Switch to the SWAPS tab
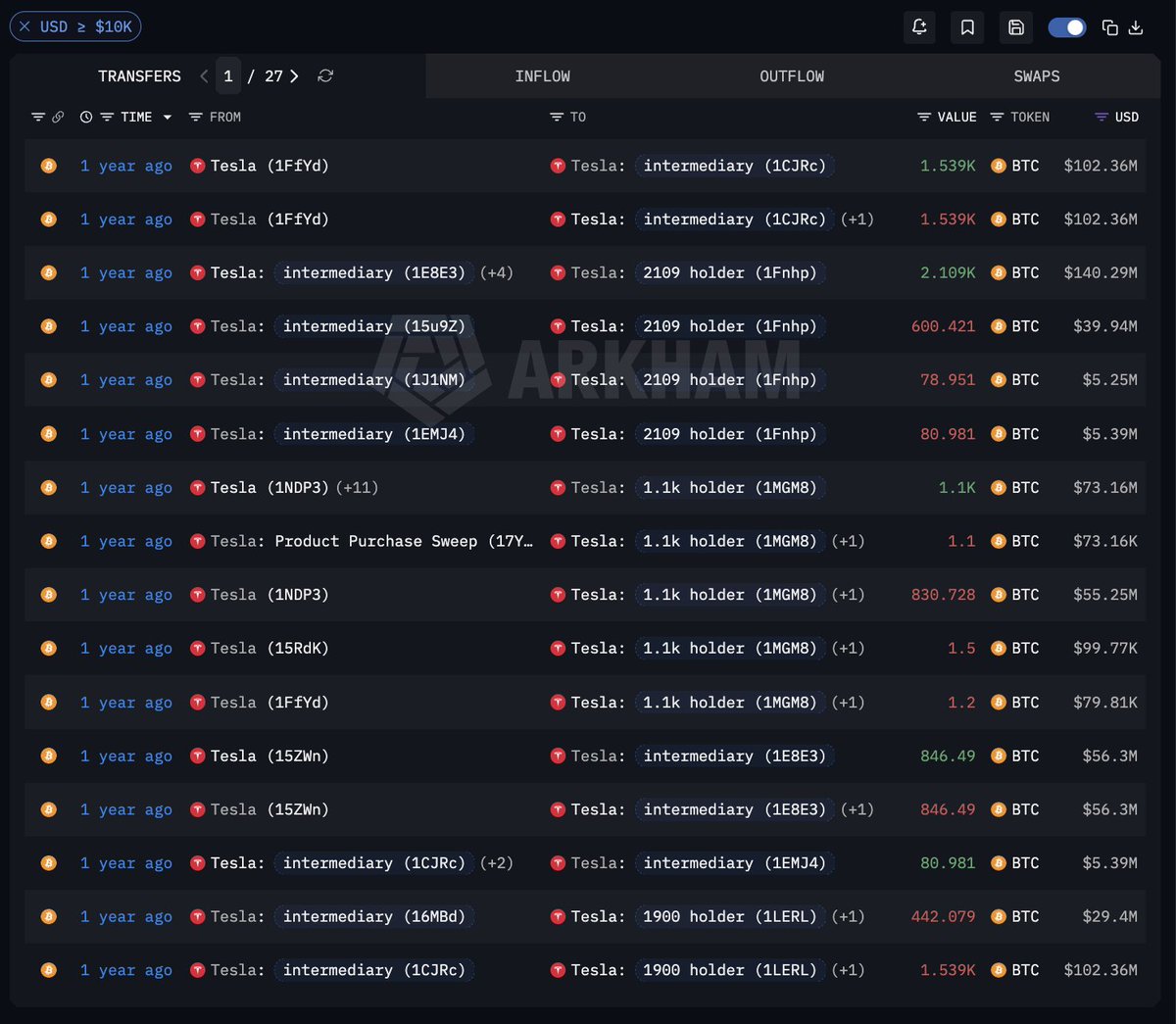The height and width of the screenshot is (1024, 1176). pos(1037,75)
